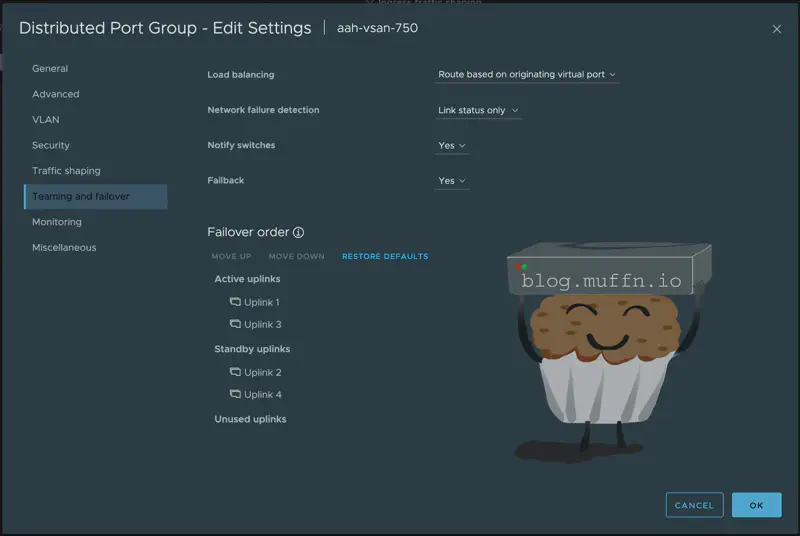The width and height of the screenshot is (800, 536).
Task: Click the Uplink 1 adapter icon
Action: [x=236, y=302]
